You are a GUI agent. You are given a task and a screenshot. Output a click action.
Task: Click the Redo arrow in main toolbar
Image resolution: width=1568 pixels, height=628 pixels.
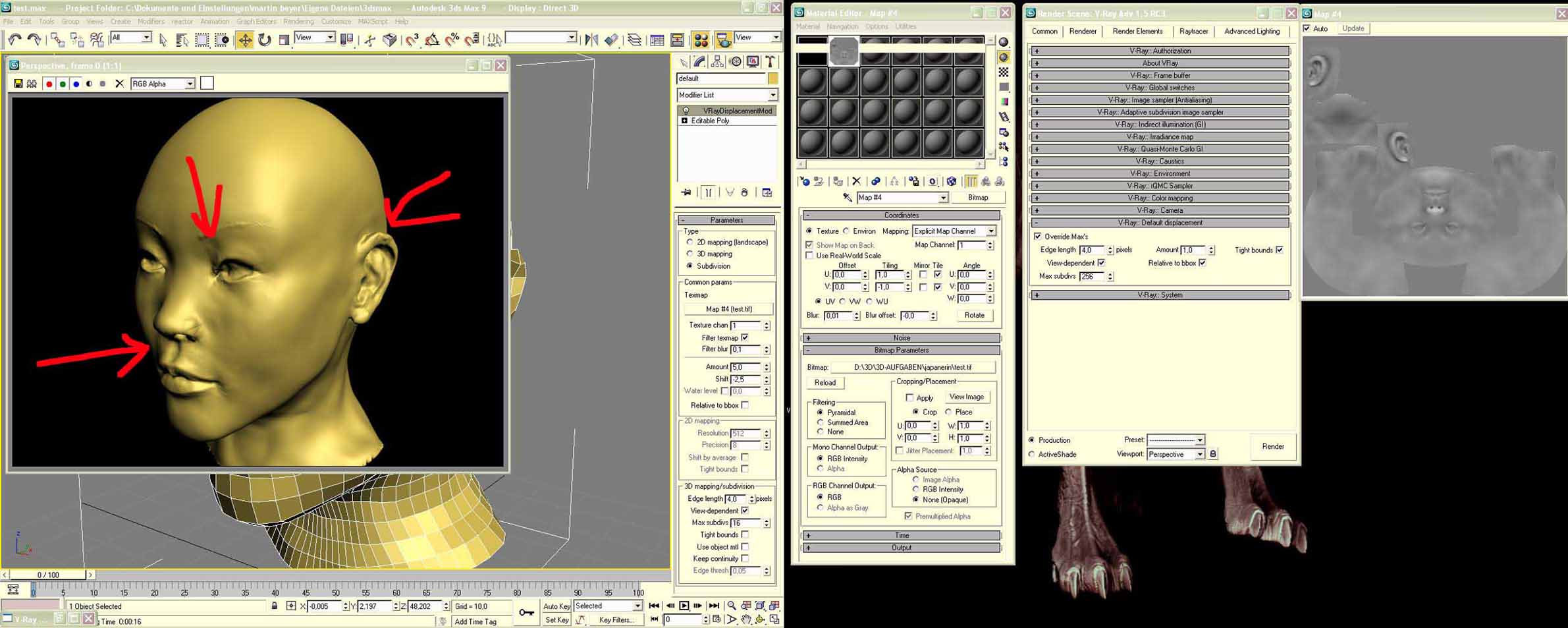point(34,40)
